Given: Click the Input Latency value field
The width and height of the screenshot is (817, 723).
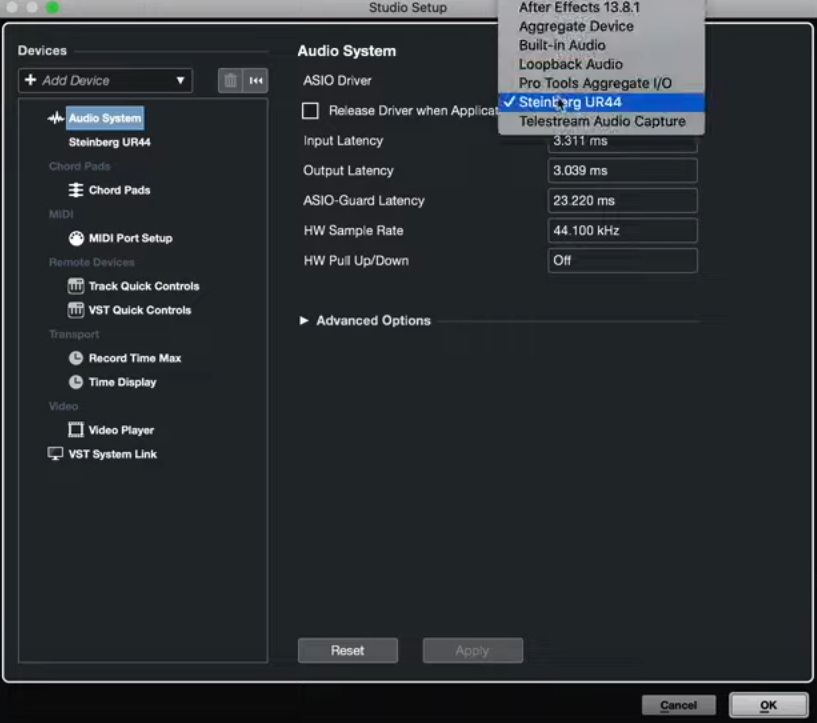Looking at the screenshot, I should click(x=623, y=142).
